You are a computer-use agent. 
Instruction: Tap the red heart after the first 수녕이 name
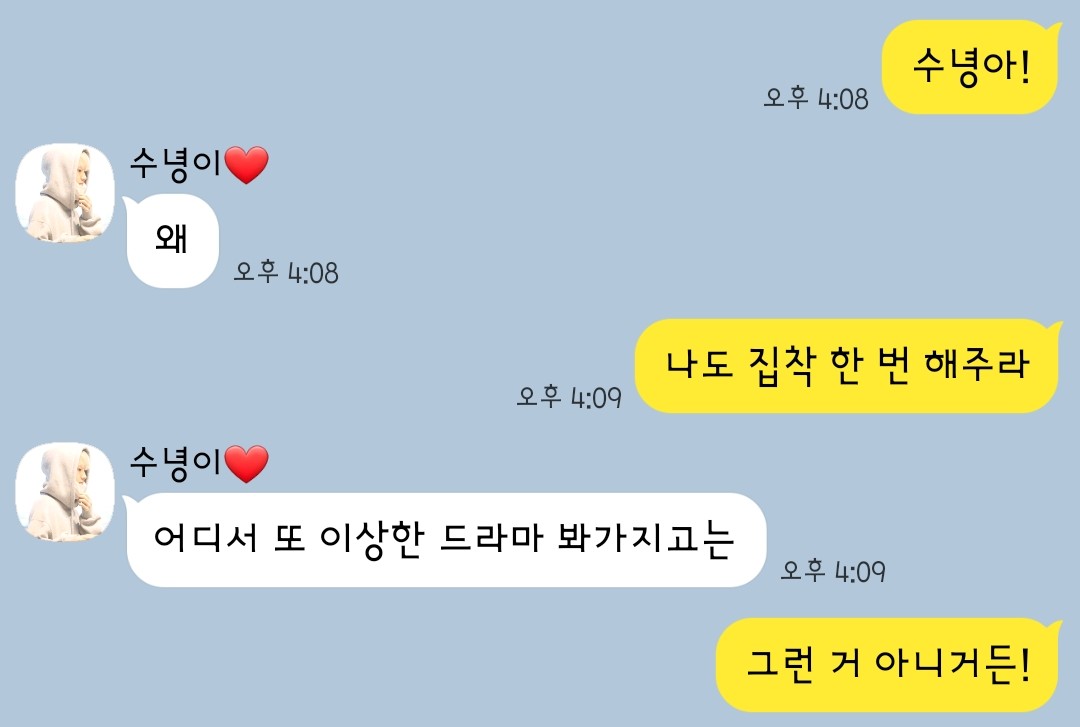pyautogui.click(x=247, y=165)
